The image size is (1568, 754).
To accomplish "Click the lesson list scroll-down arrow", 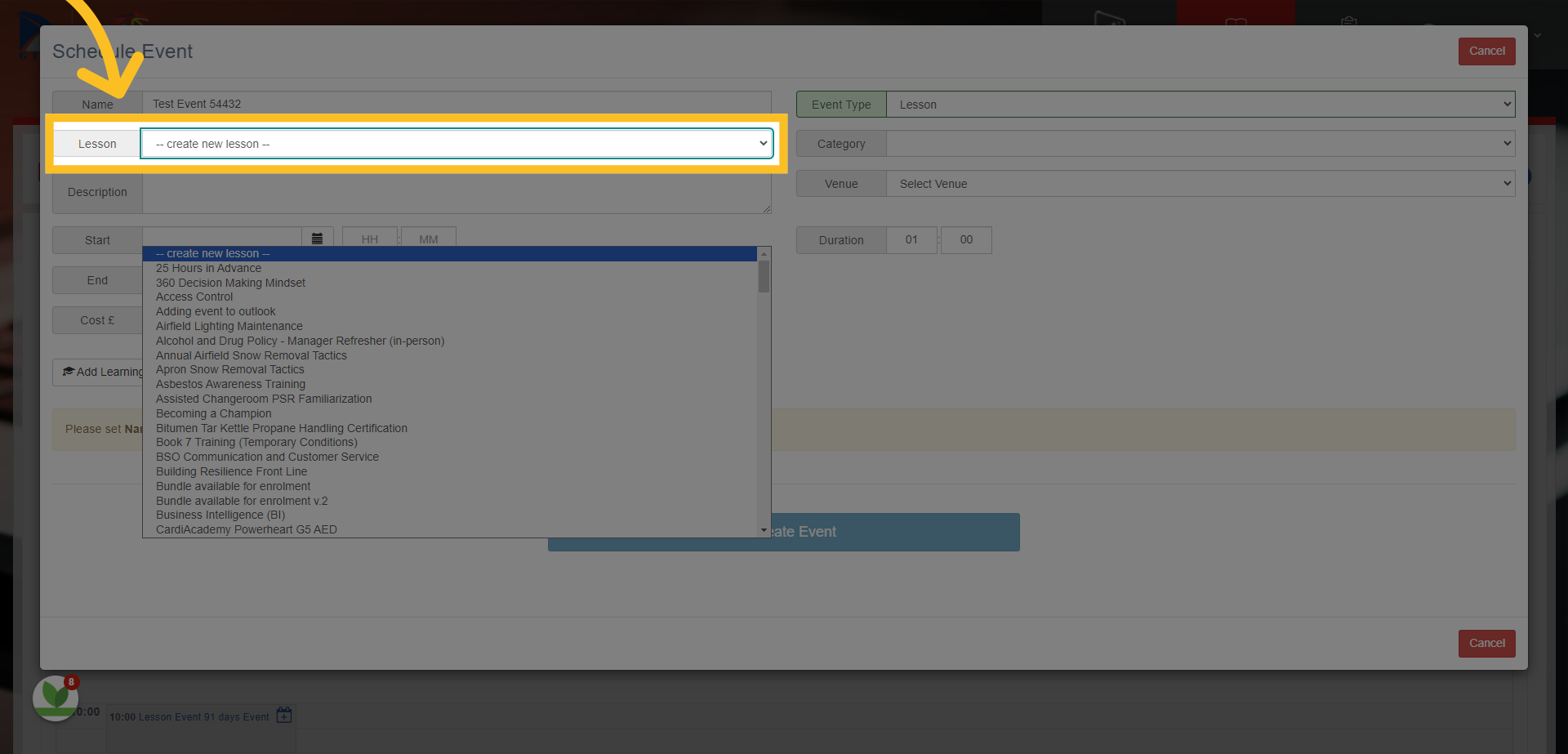I will click(764, 530).
